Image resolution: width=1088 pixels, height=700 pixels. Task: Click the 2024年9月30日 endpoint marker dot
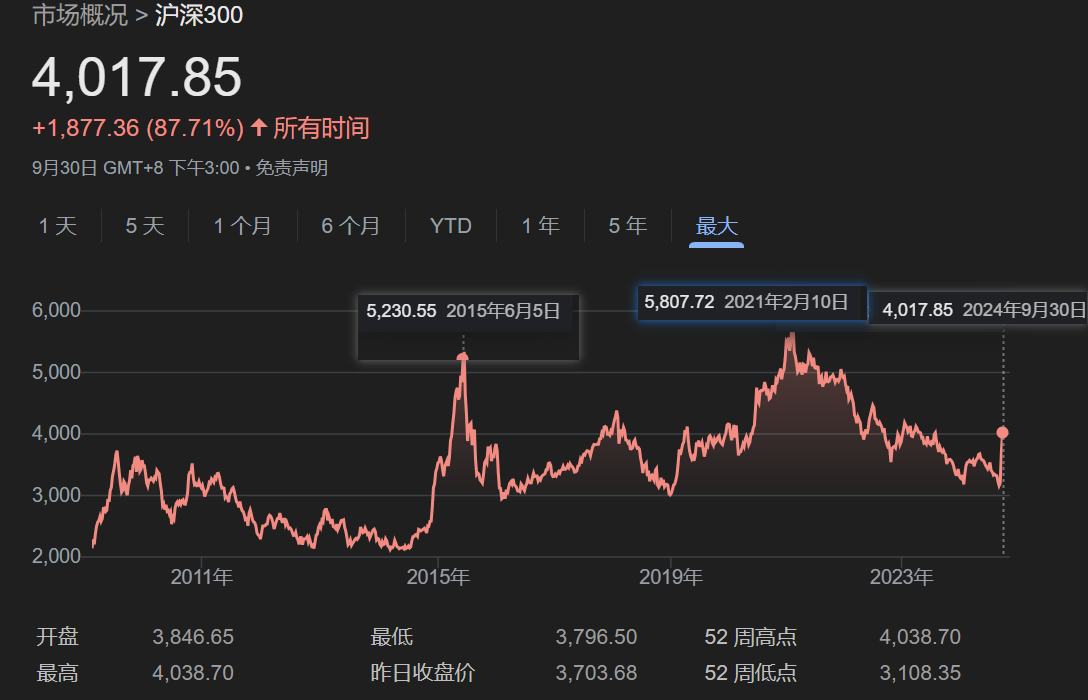coord(1003,433)
